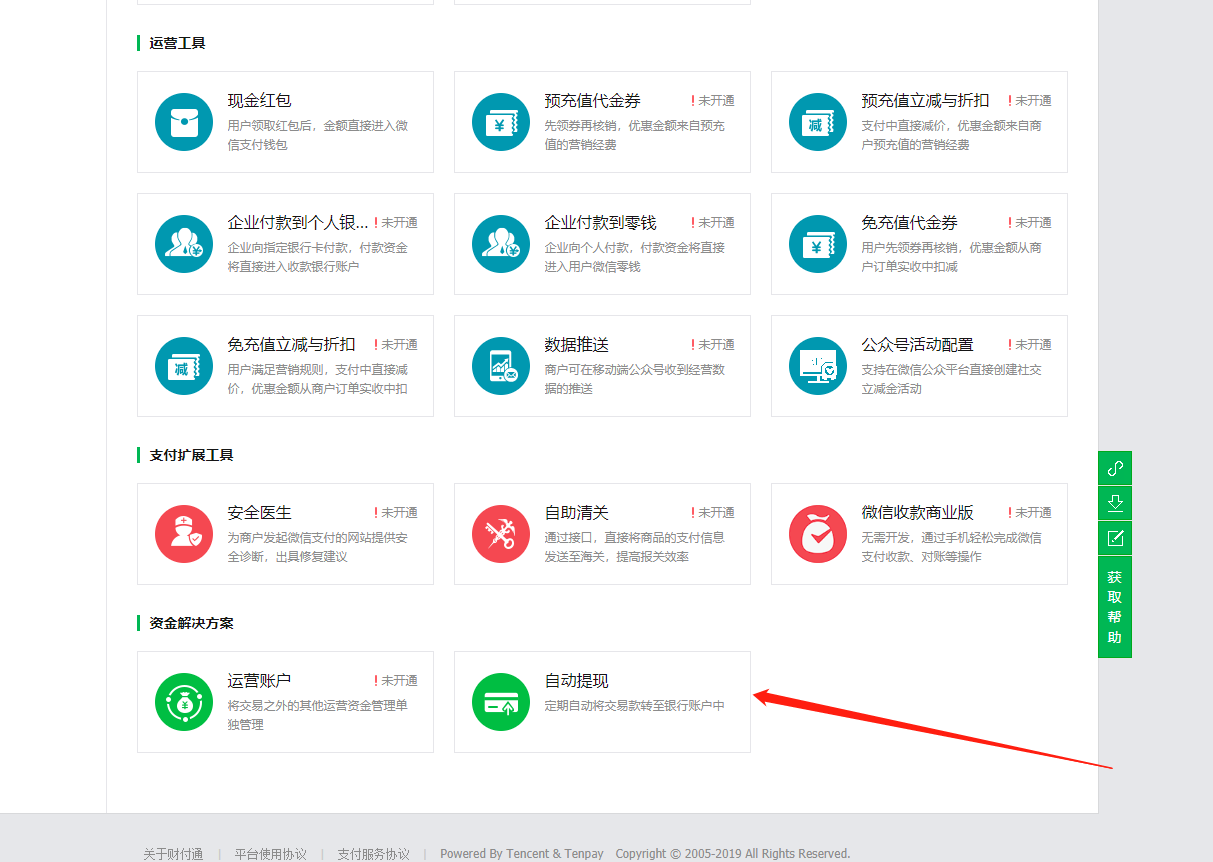Open the 微信收款商业版 money bag icon
The width and height of the screenshot is (1213, 862).
818,534
